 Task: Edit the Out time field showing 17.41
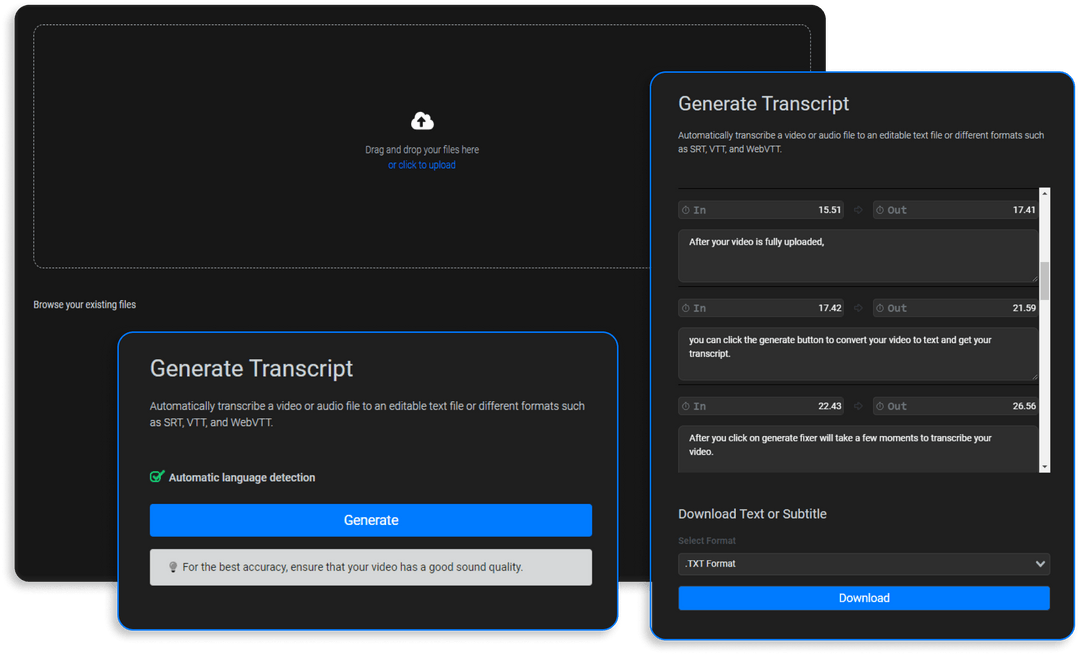coord(955,210)
